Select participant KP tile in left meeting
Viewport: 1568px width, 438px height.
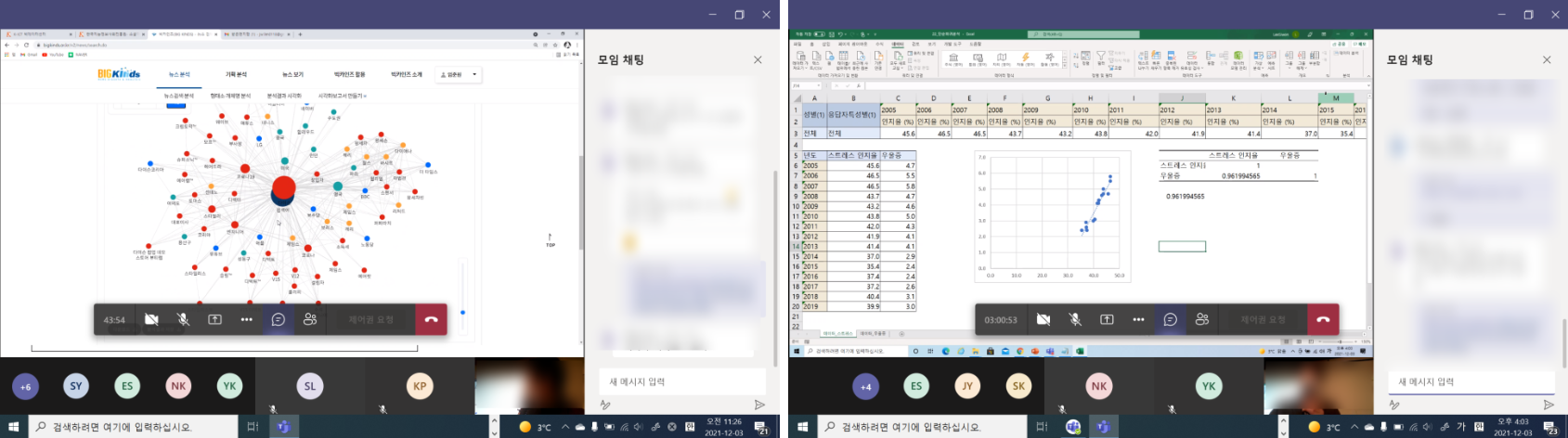(420, 386)
